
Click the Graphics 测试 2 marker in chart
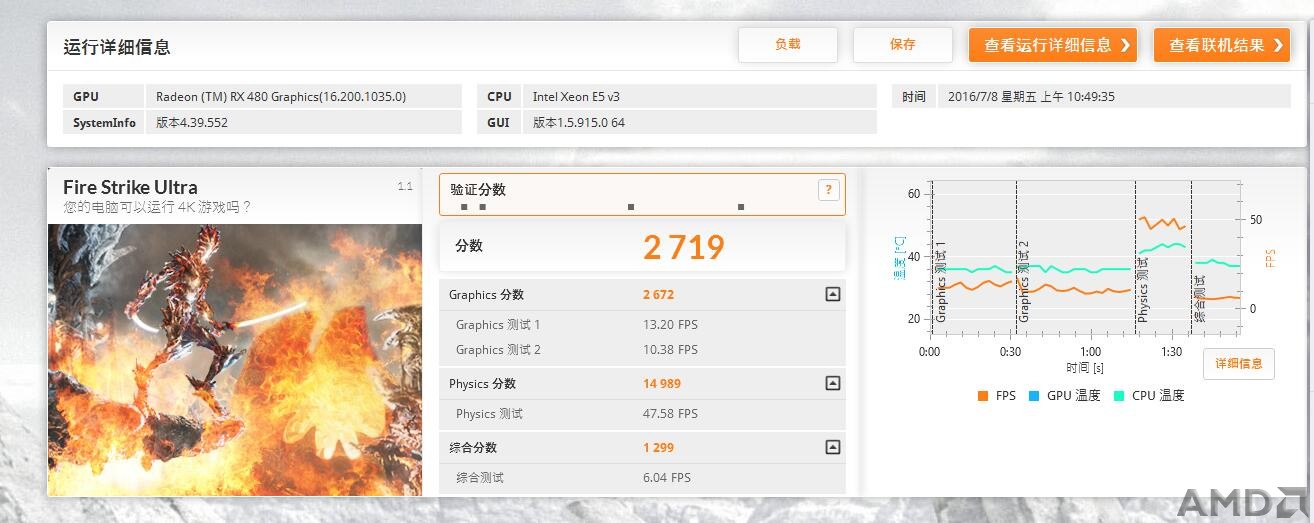click(1024, 281)
